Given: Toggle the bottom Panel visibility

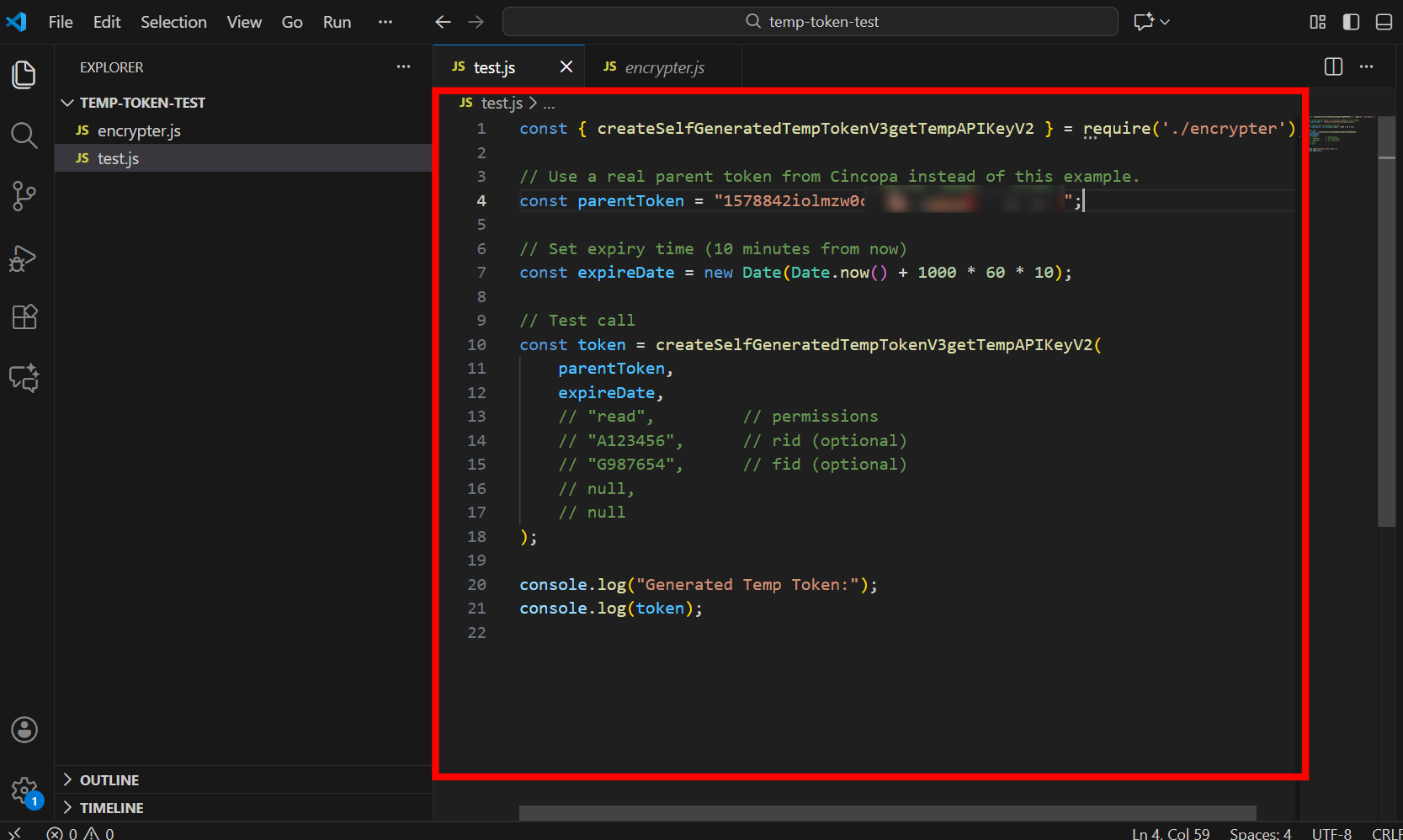Looking at the screenshot, I should pos(1384,22).
